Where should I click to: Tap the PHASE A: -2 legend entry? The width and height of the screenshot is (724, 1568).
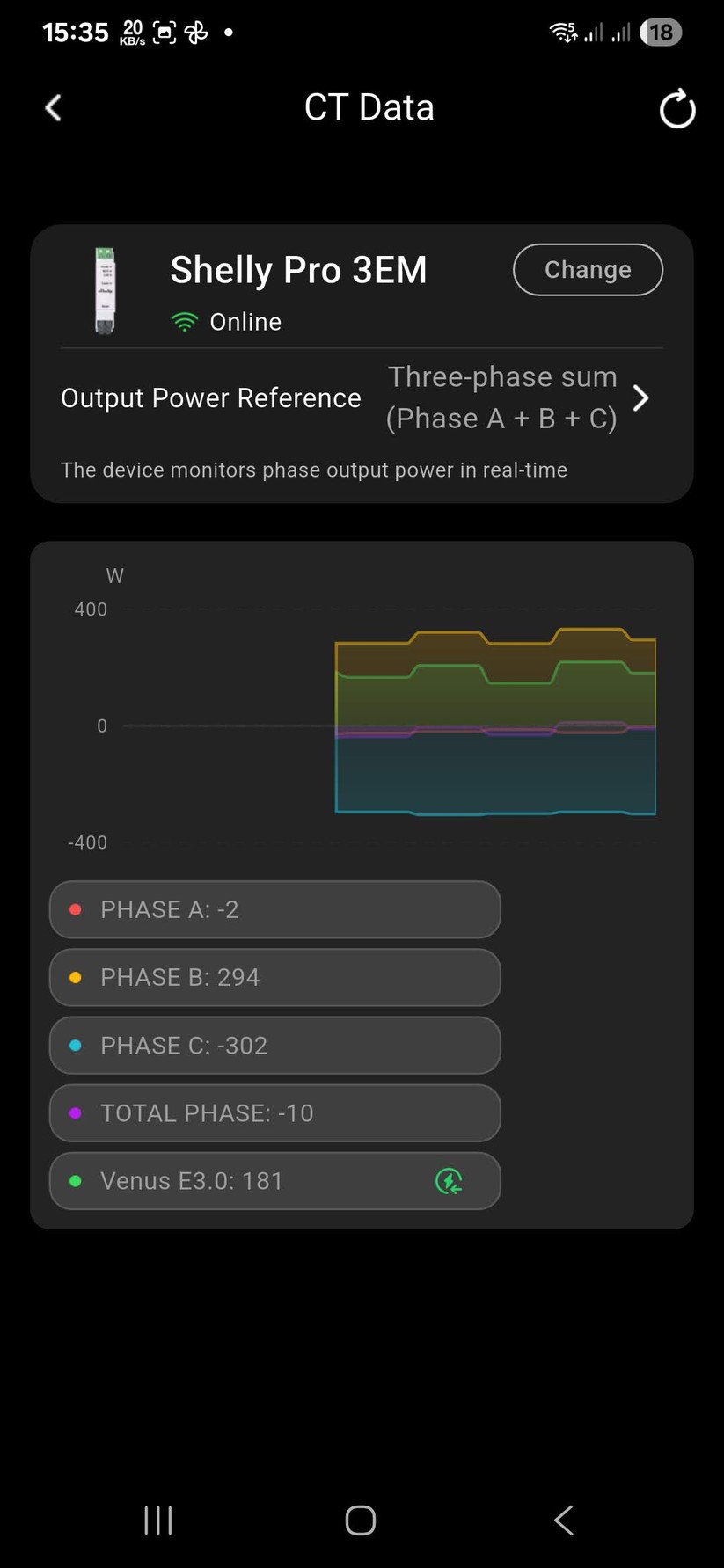[274, 909]
